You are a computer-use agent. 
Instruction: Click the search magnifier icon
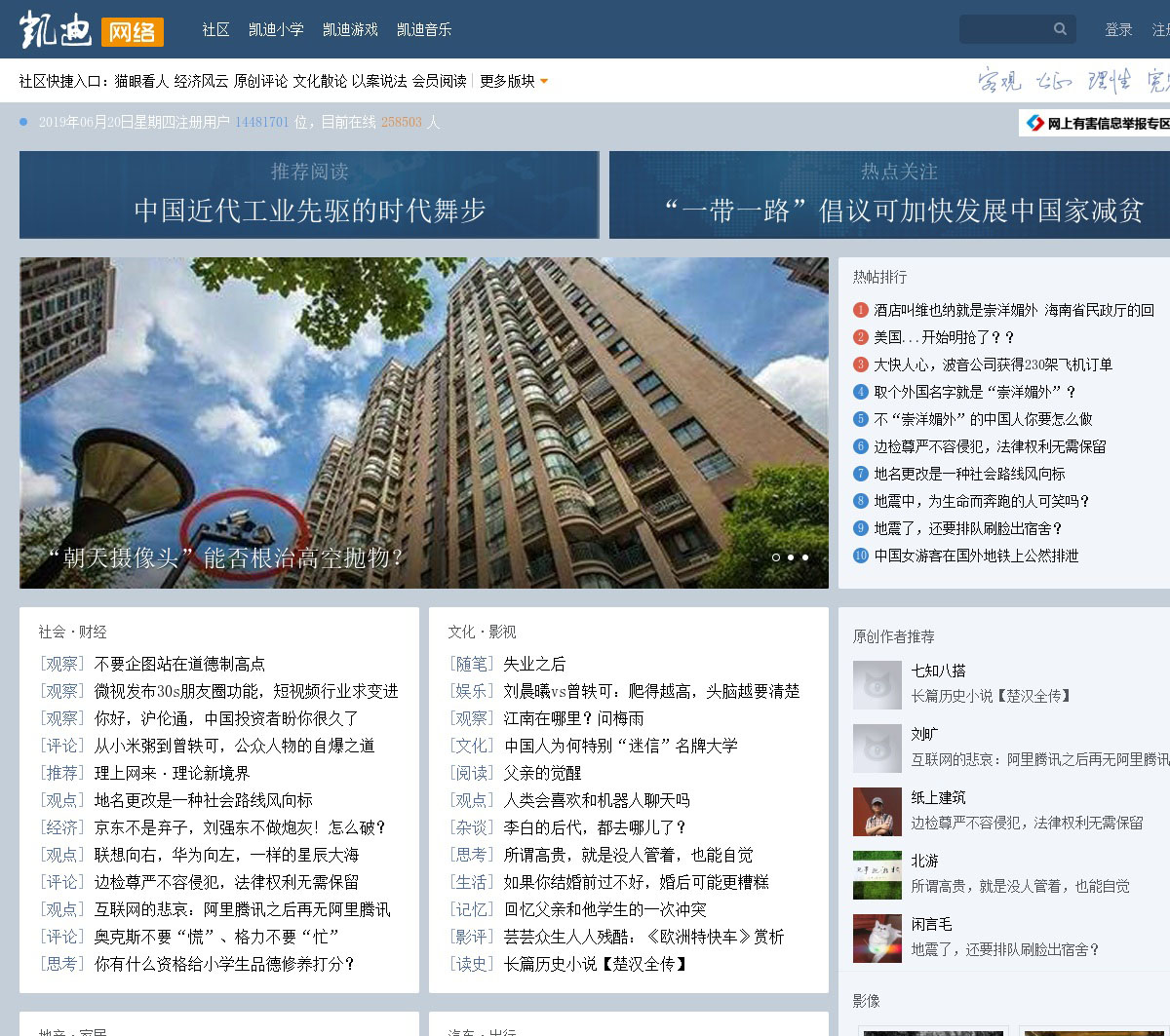coord(1060,29)
